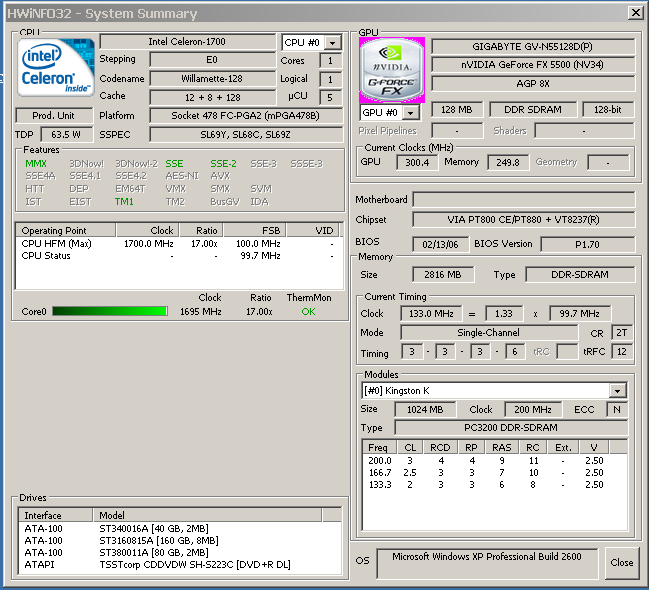This screenshot has width=649, height=590.
Task: Click the AGP 8X bus field
Action: (533, 84)
